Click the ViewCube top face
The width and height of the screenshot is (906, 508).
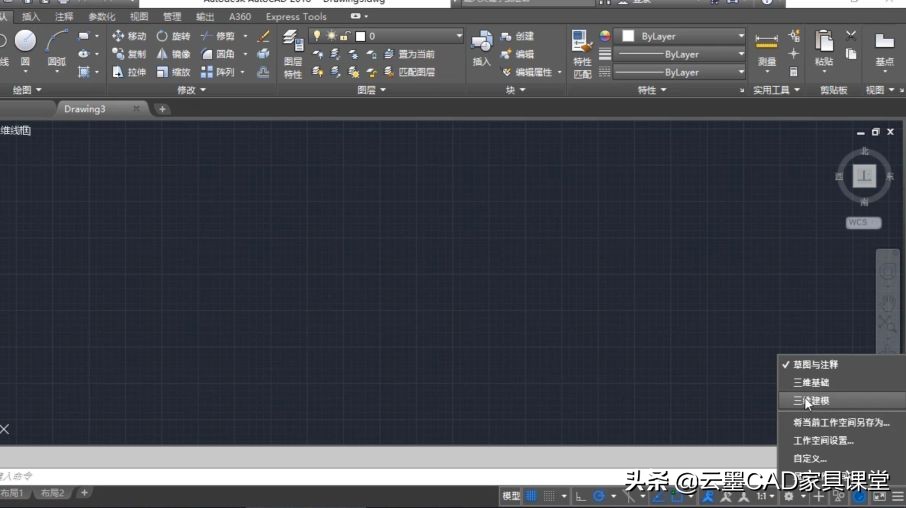[864, 177]
